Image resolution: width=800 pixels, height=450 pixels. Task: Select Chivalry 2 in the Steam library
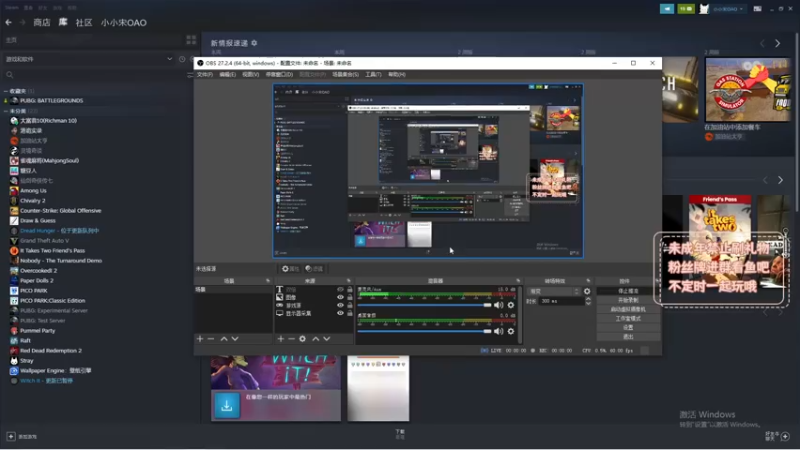tap(33, 201)
